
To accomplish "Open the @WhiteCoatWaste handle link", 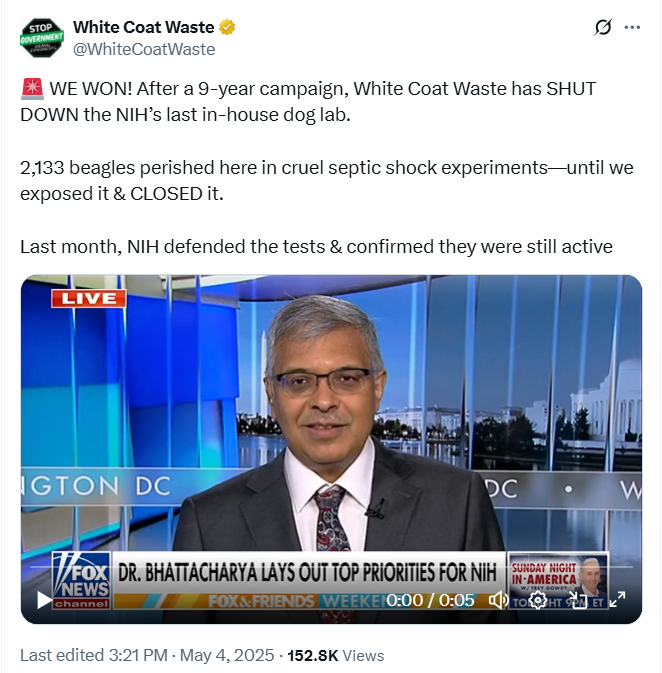I will point(144,49).
